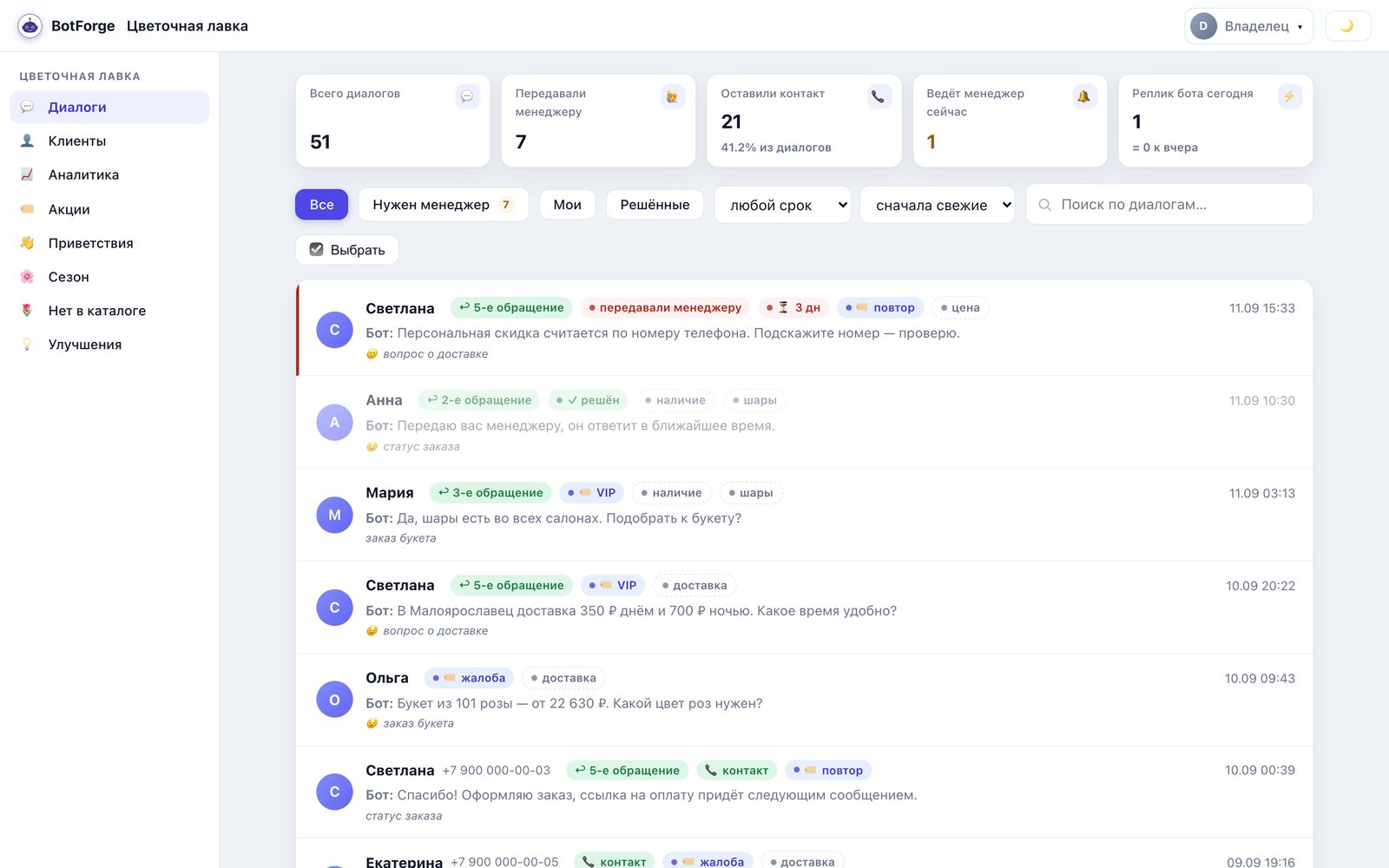Select the Все filter tab
1389x868 pixels.
click(x=321, y=205)
